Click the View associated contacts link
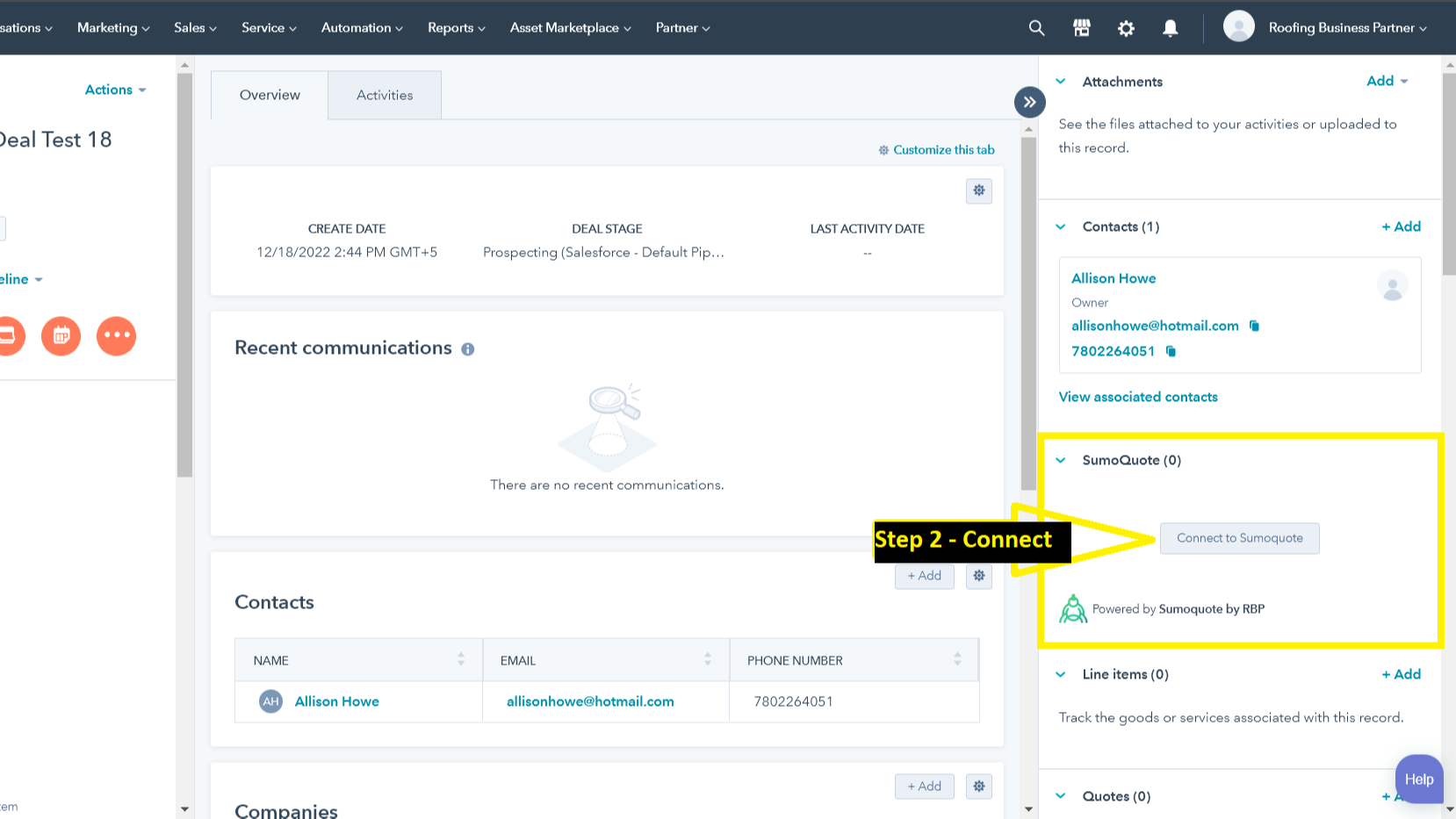 [x=1137, y=397]
